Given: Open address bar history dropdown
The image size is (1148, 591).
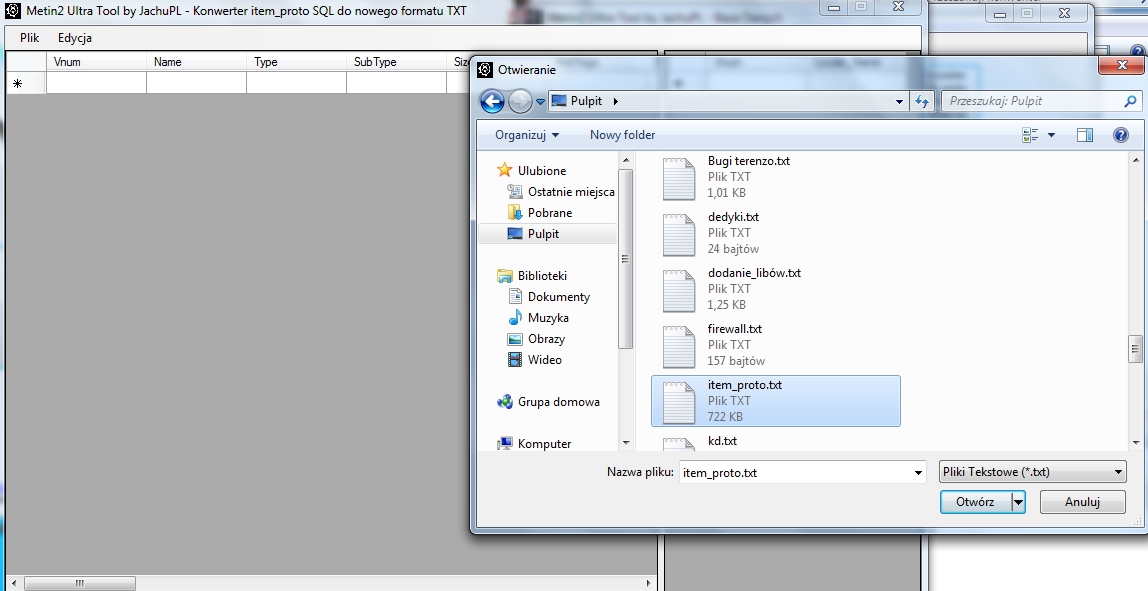Looking at the screenshot, I should pyautogui.click(x=899, y=102).
